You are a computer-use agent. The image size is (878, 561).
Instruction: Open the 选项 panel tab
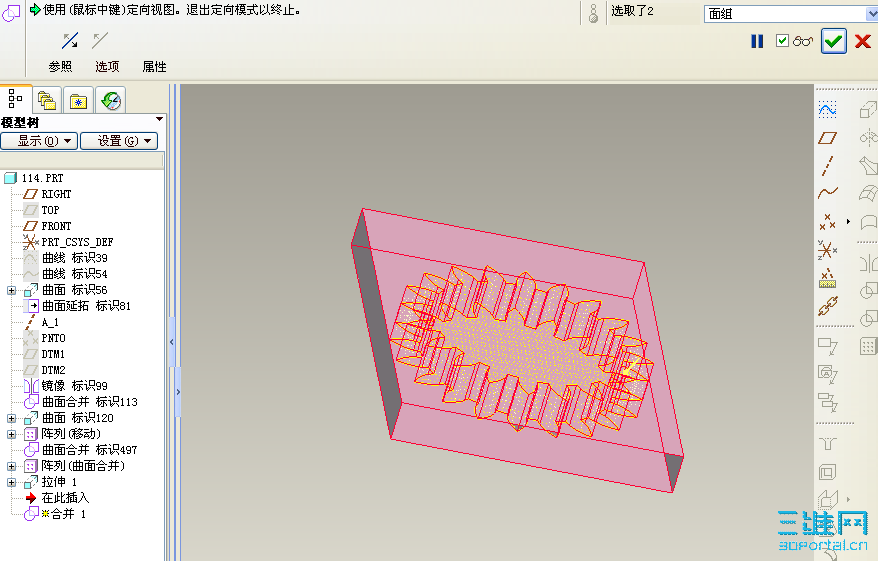click(107, 67)
